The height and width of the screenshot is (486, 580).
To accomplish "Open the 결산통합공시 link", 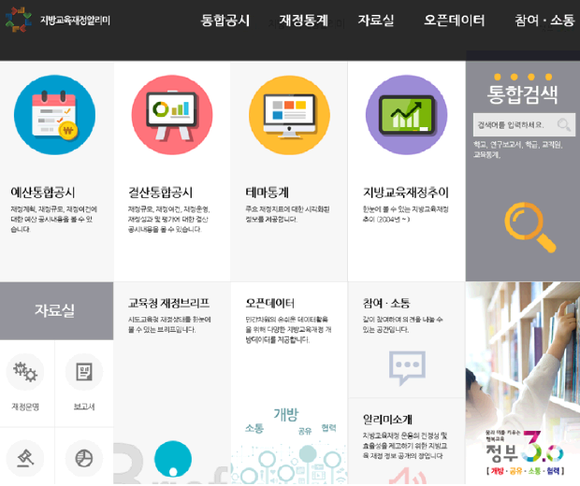I will point(160,192).
